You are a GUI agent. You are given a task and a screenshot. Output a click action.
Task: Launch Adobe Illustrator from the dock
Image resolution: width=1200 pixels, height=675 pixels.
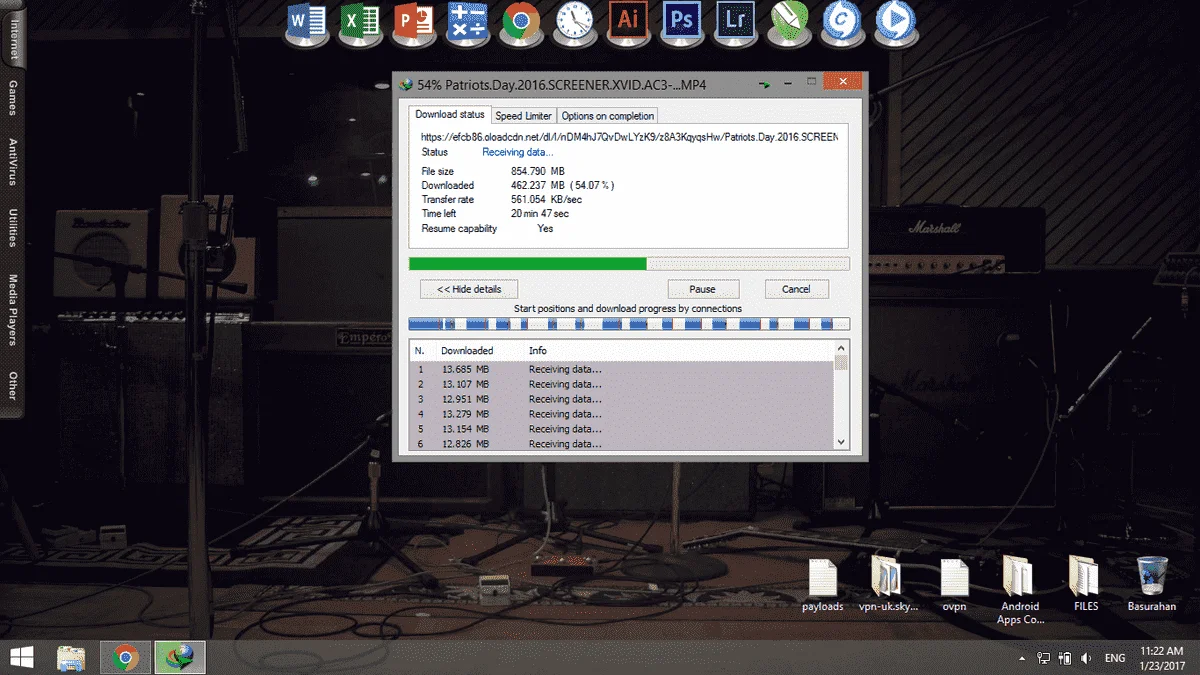(x=629, y=20)
